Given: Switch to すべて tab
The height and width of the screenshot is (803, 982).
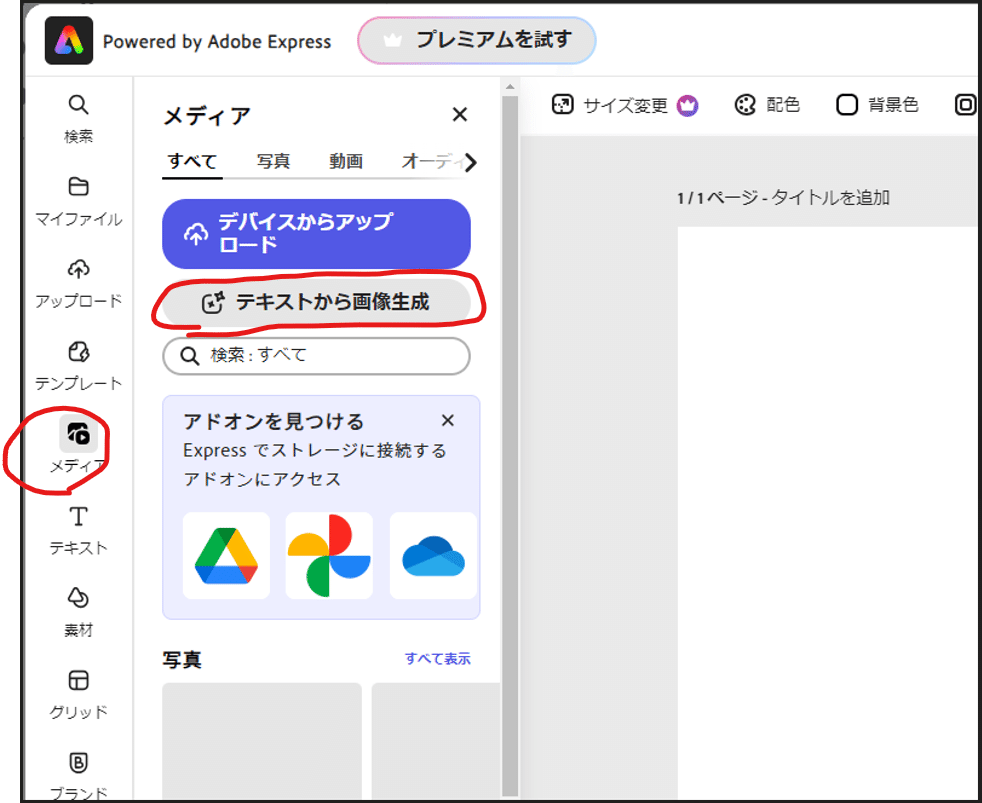Looking at the screenshot, I should (x=192, y=162).
